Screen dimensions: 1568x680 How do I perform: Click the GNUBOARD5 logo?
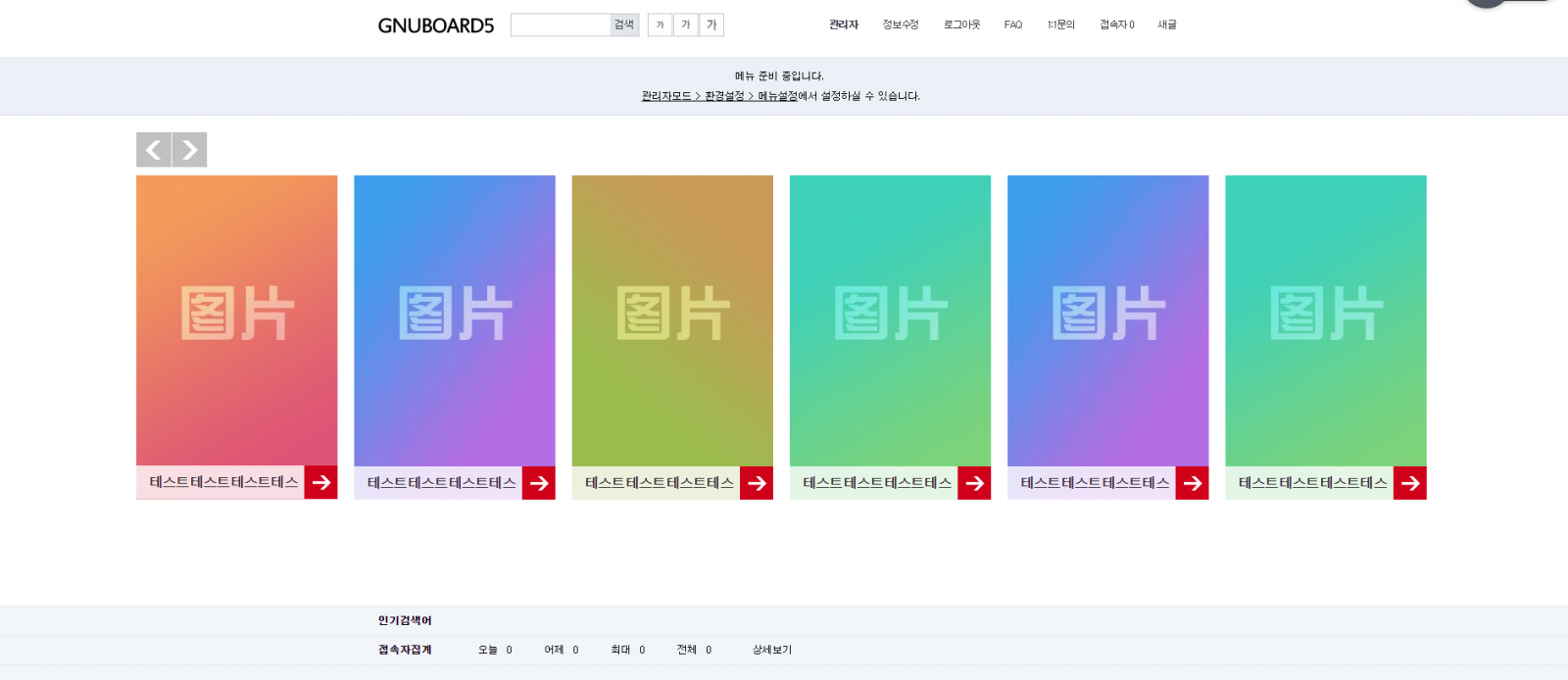tap(436, 25)
